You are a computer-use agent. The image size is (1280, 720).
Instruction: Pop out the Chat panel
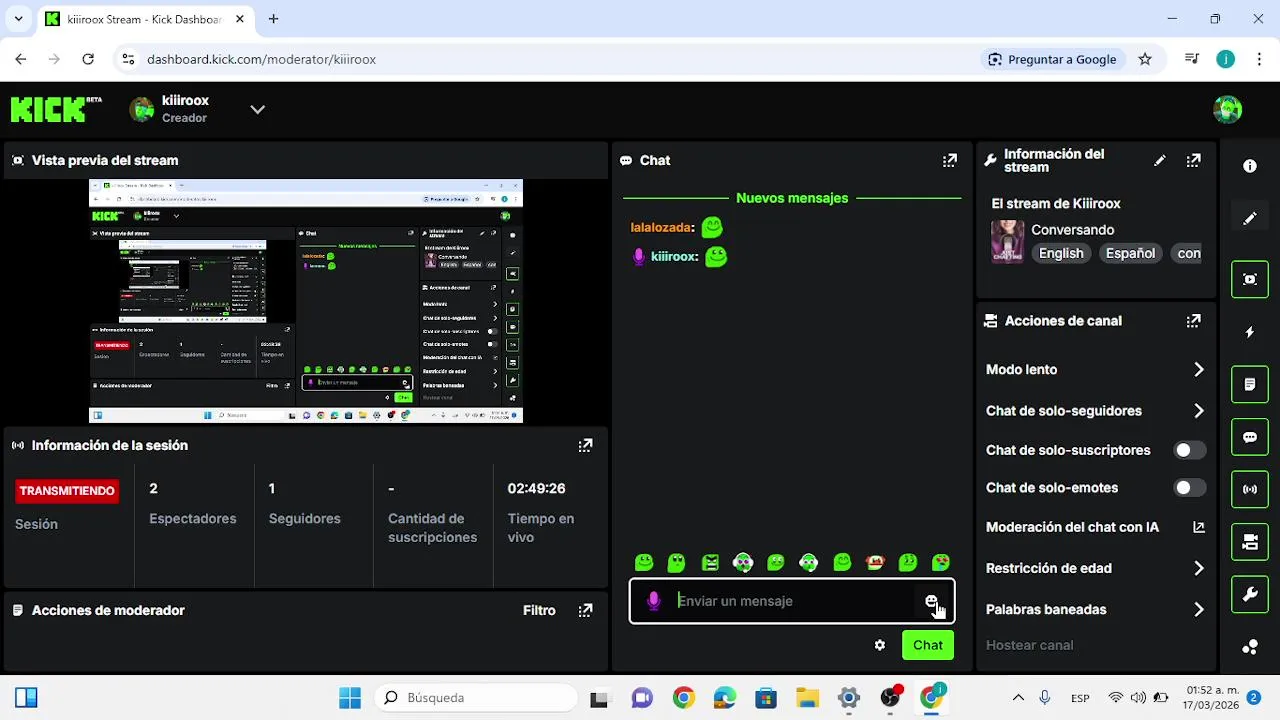click(950, 160)
